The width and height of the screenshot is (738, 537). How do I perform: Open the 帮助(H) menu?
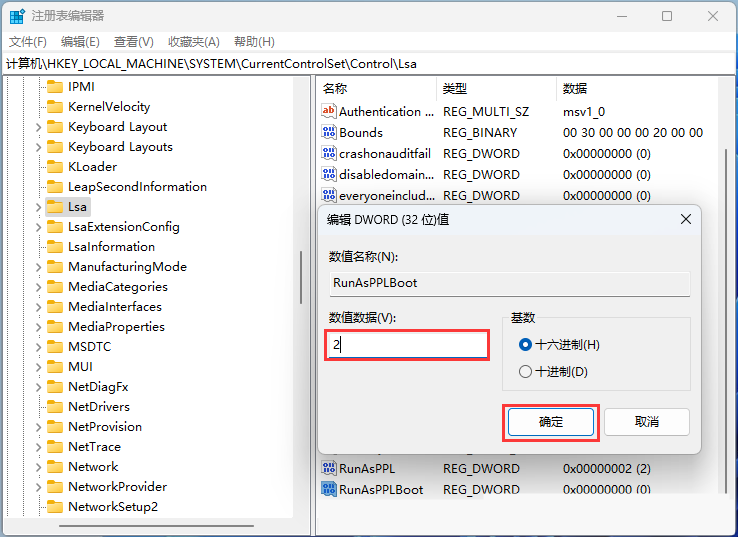point(254,42)
